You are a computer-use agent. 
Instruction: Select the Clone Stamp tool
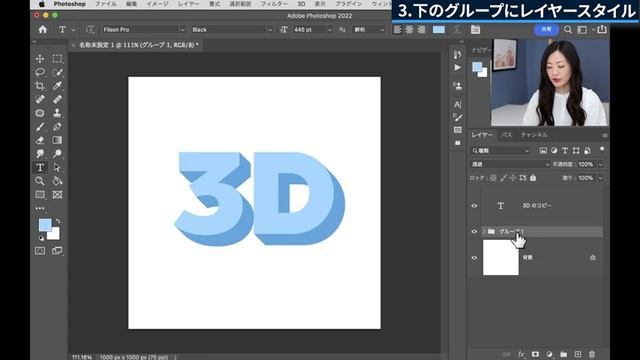point(57,113)
